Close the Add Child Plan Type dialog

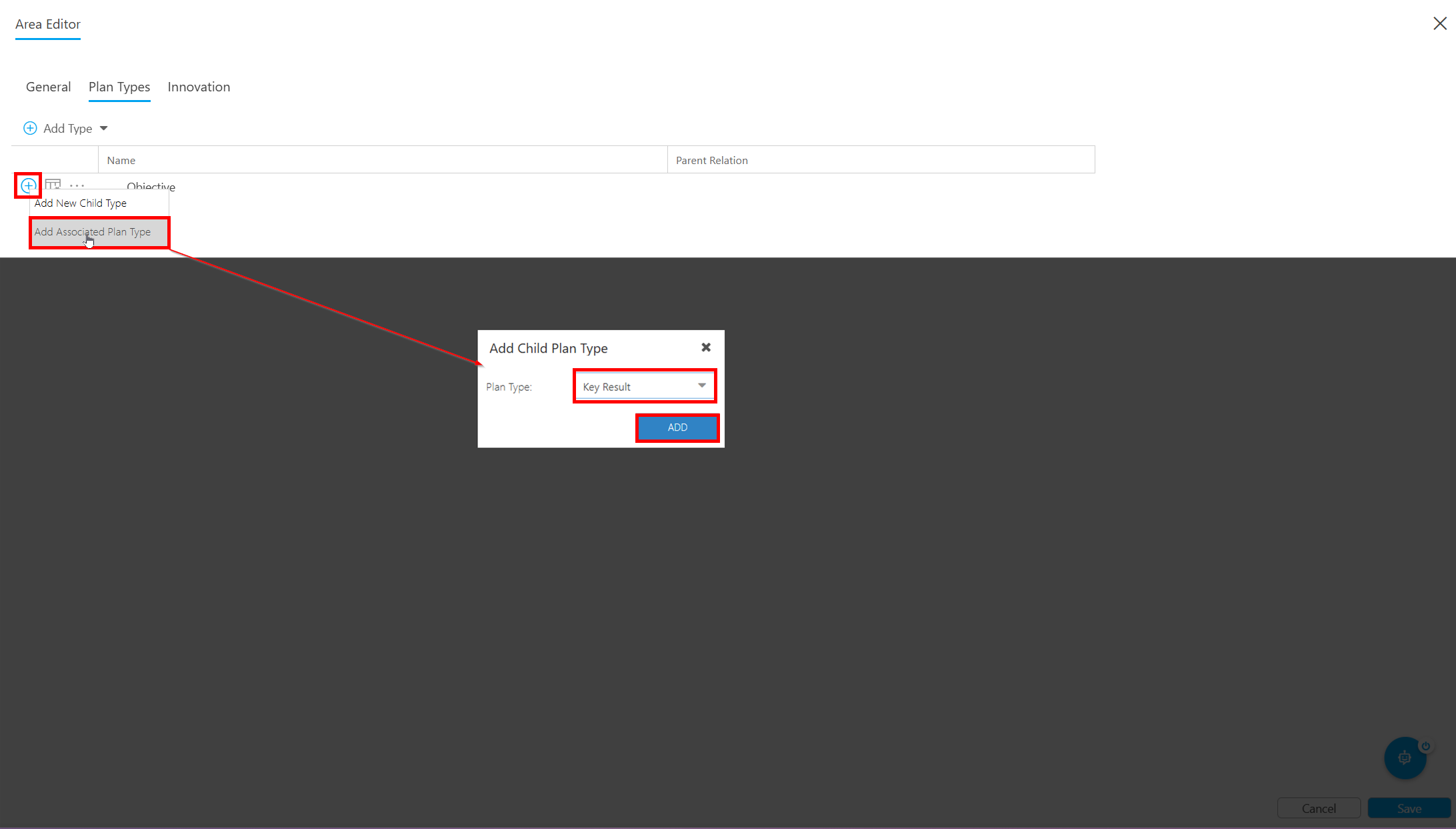pos(706,347)
